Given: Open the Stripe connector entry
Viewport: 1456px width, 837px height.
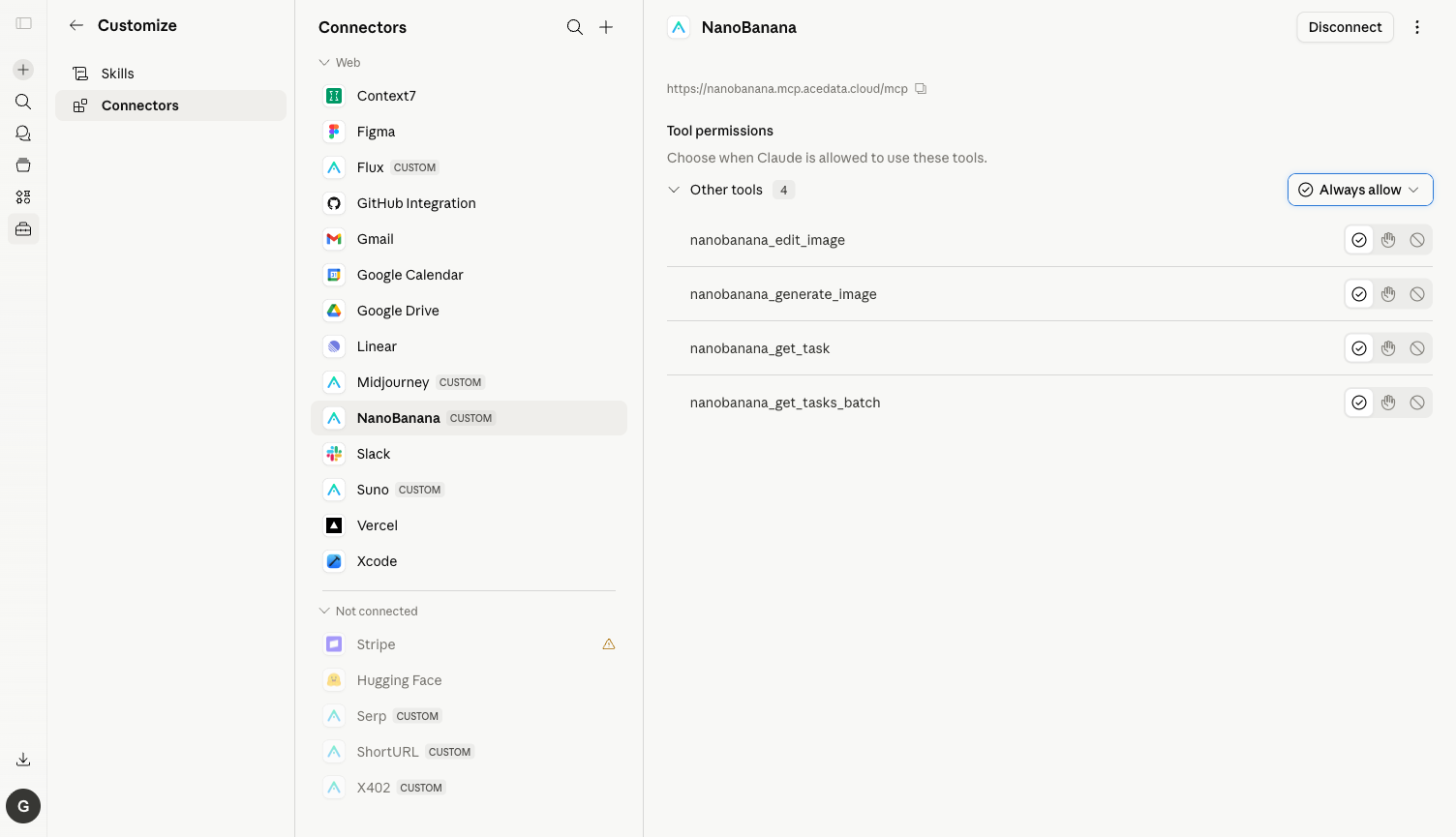Looking at the screenshot, I should click(469, 644).
